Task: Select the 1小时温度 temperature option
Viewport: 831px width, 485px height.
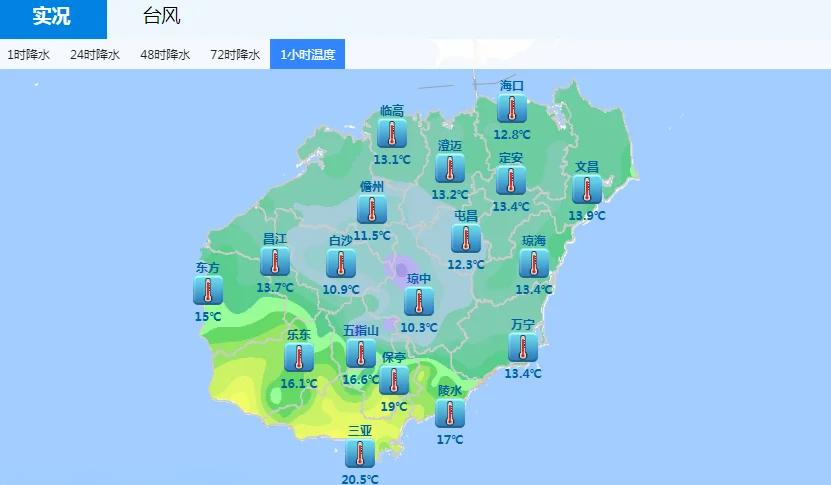Action: coord(308,55)
